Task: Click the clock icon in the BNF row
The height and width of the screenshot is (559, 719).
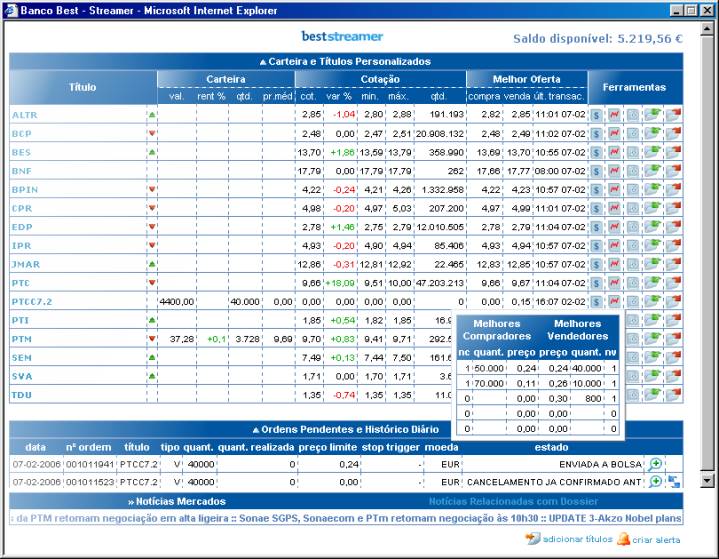Action: (633, 171)
